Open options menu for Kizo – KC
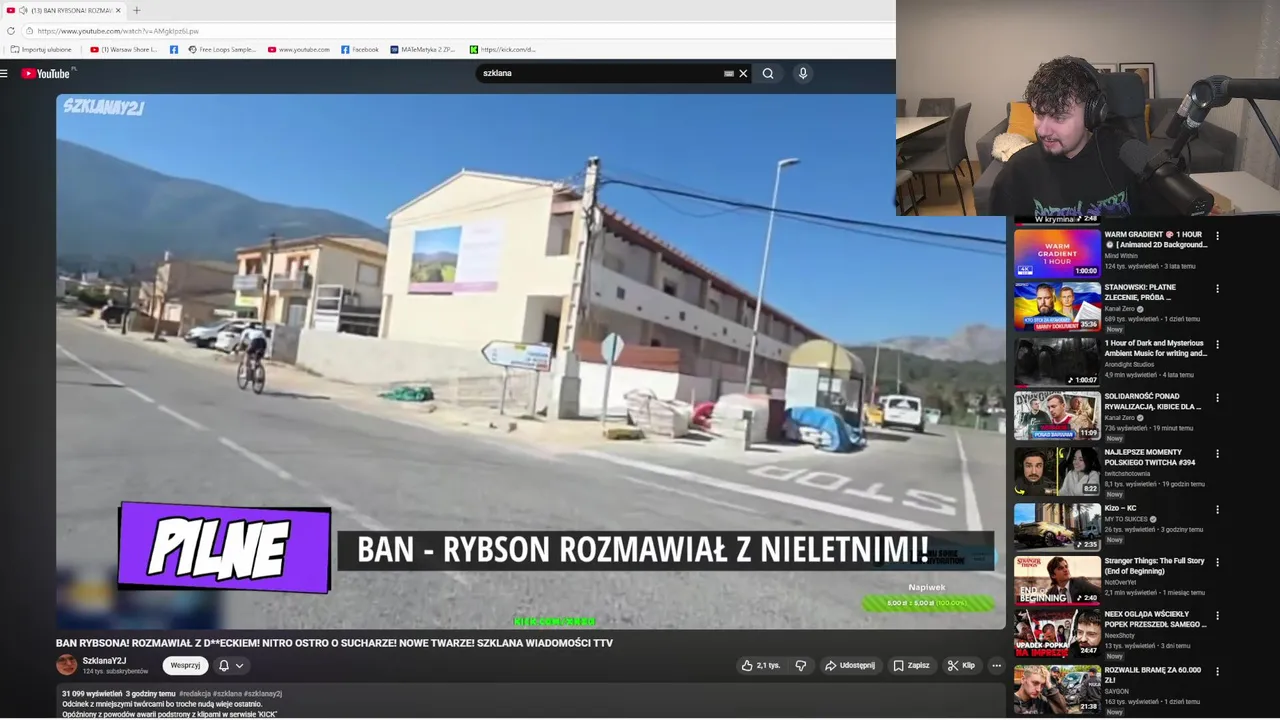Image resolution: width=1280 pixels, height=720 pixels. (1217, 510)
